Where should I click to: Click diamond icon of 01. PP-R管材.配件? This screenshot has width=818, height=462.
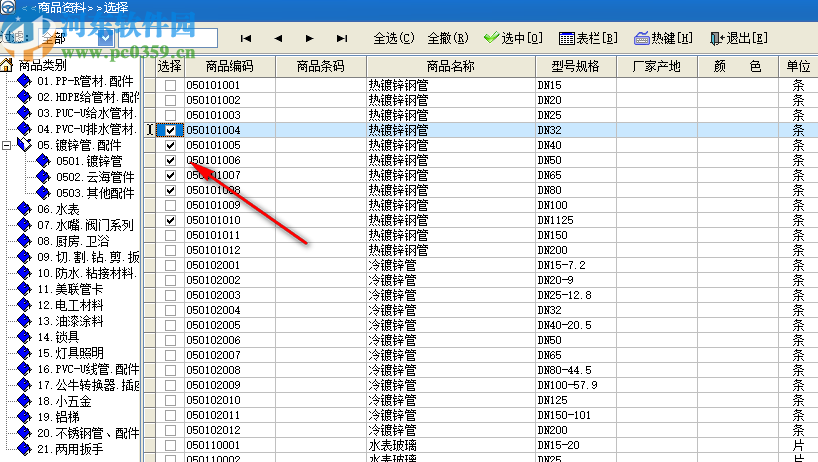click(x=24, y=81)
